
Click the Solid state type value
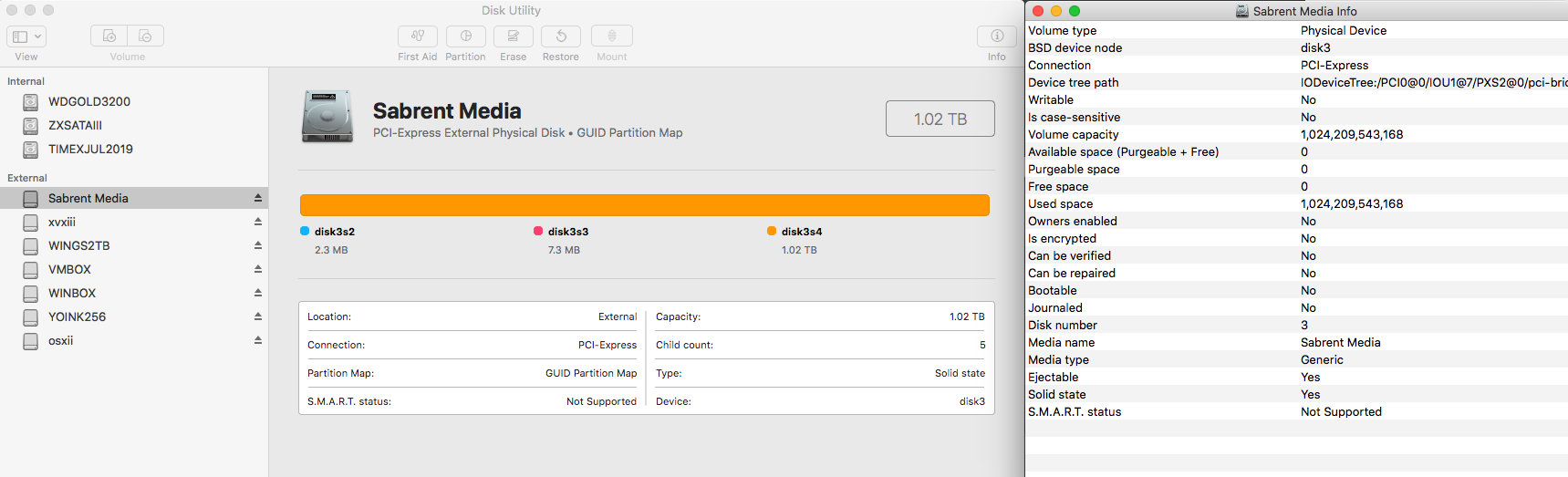[960, 373]
